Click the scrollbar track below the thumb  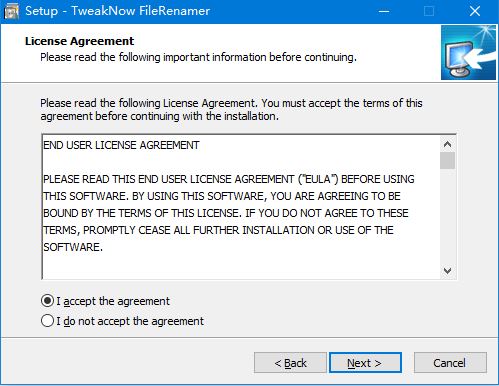pyautogui.click(x=447, y=216)
